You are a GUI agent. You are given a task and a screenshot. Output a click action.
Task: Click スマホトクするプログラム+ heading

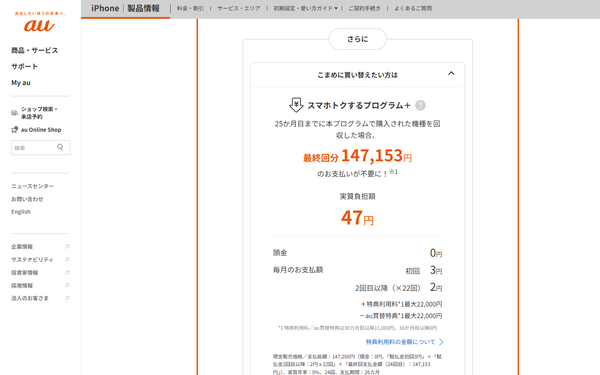359,105
